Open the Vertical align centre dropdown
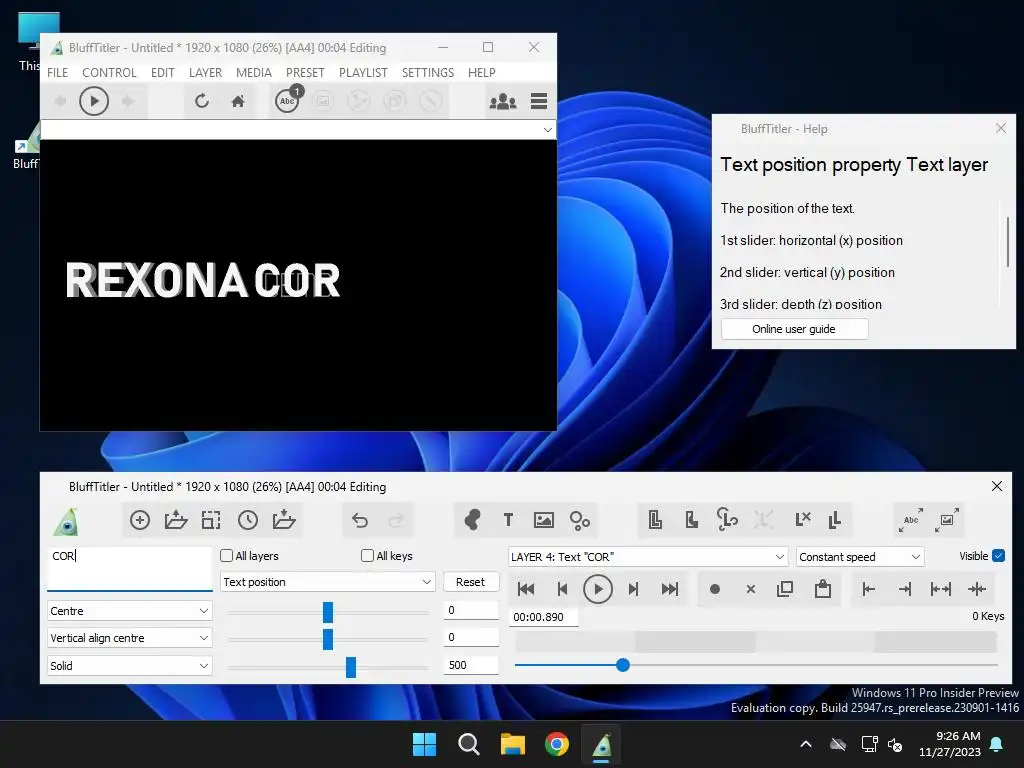This screenshot has width=1024, height=768. pos(129,638)
